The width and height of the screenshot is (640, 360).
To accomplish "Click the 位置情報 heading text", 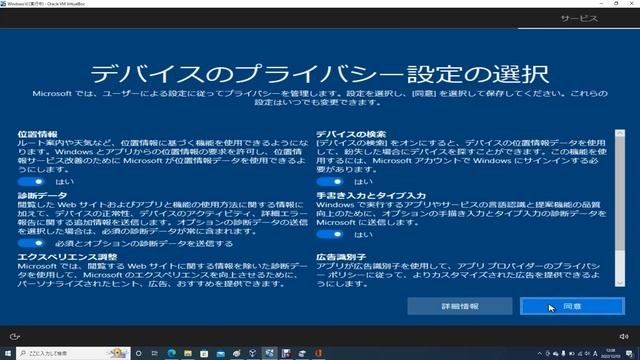I will coord(38,134).
